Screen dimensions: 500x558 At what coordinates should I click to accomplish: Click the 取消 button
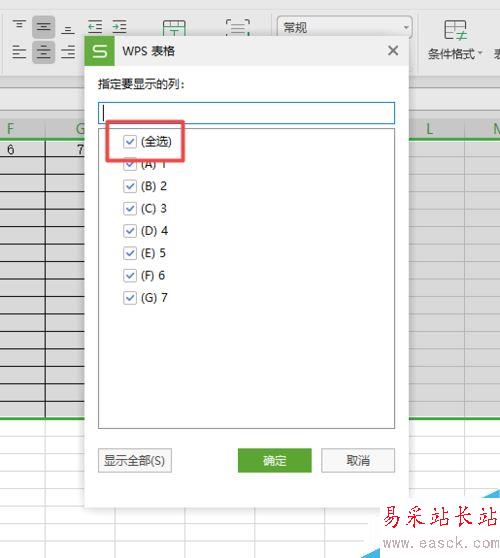pos(358,460)
